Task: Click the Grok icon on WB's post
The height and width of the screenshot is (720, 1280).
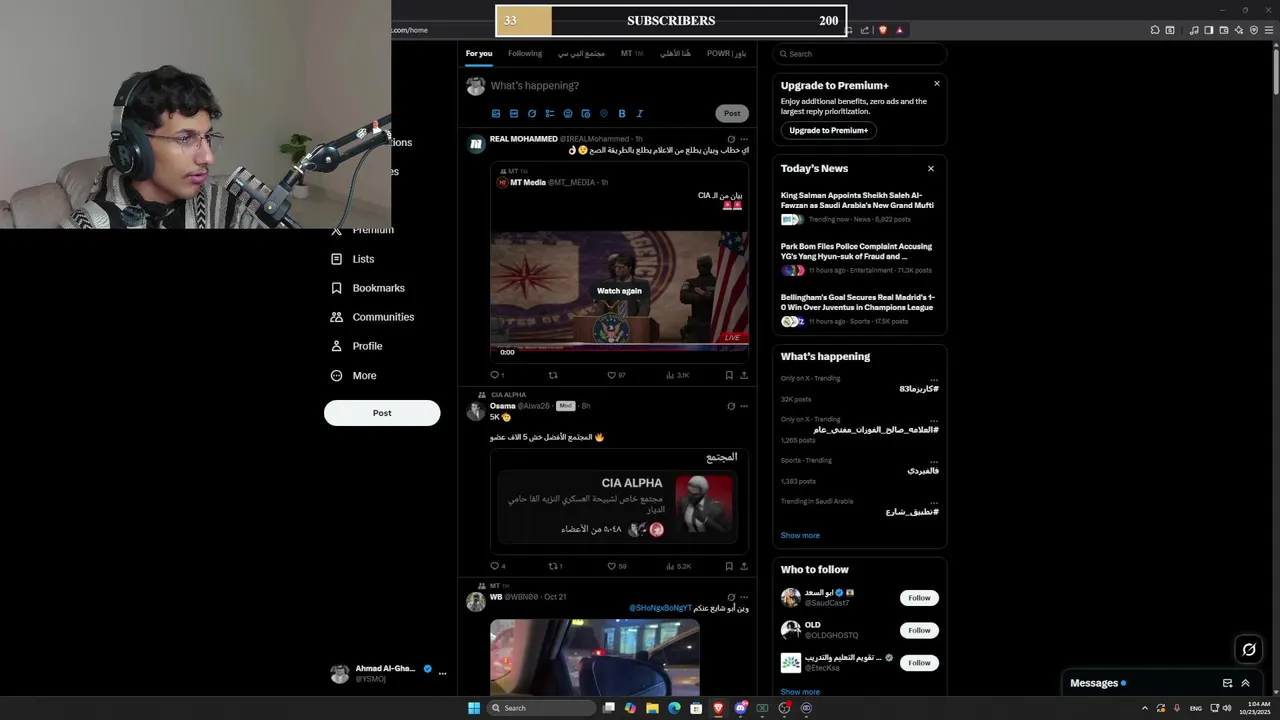Action: tap(731, 597)
